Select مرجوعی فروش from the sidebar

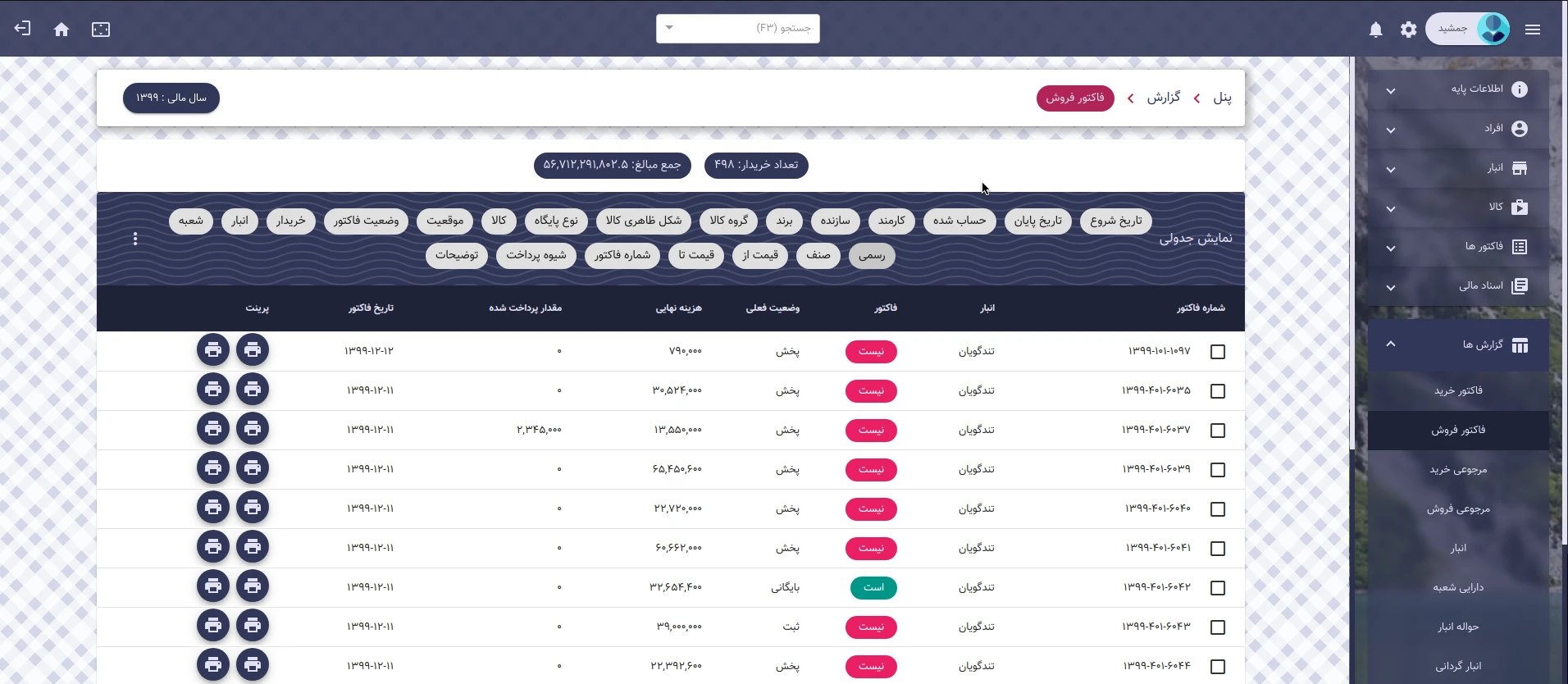(x=1458, y=509)
